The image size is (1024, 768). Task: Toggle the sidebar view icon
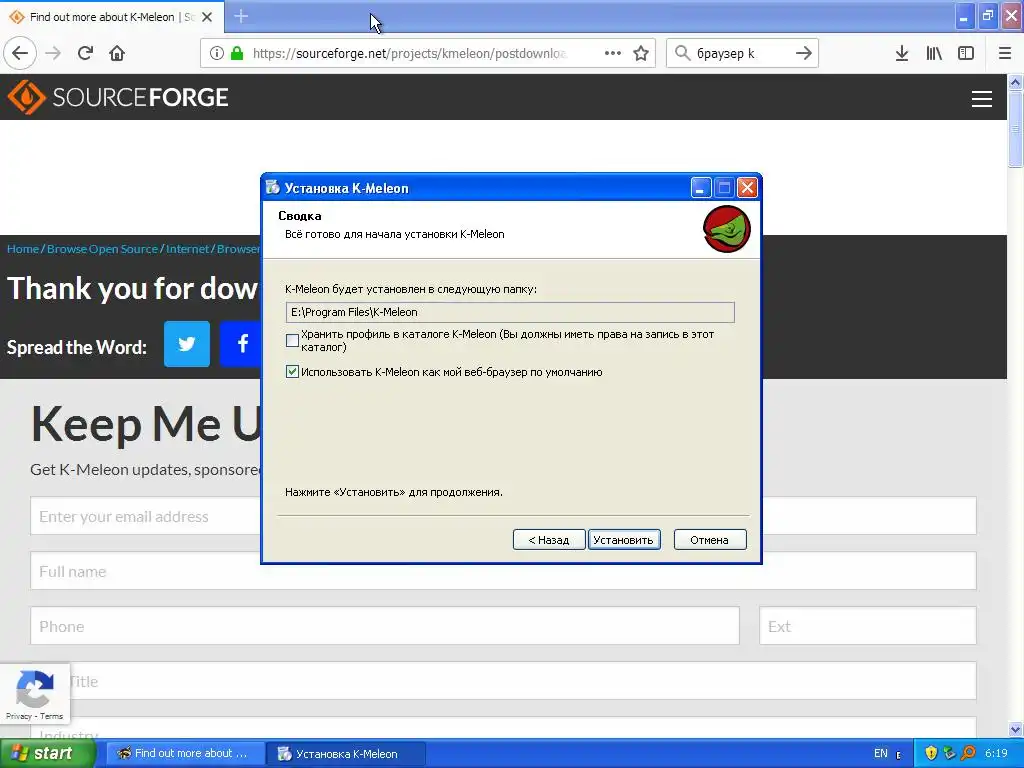(x=966, y=53)
